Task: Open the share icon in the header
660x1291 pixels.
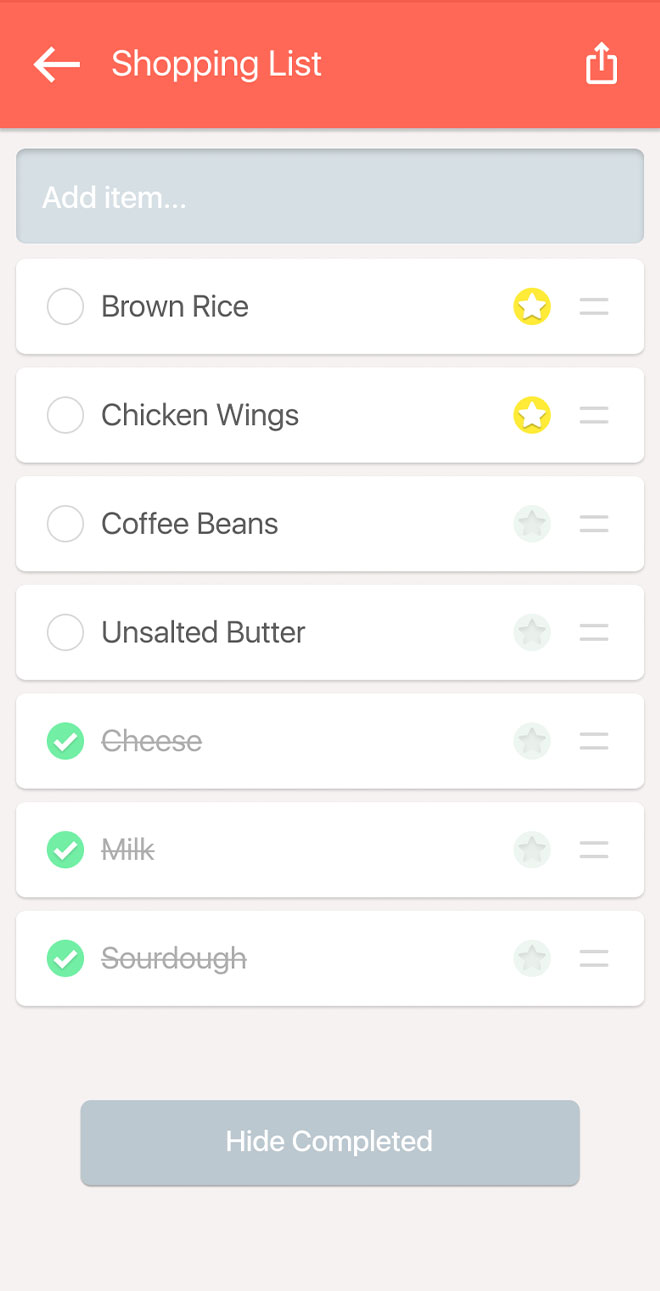Action: (x=601, y=64)
